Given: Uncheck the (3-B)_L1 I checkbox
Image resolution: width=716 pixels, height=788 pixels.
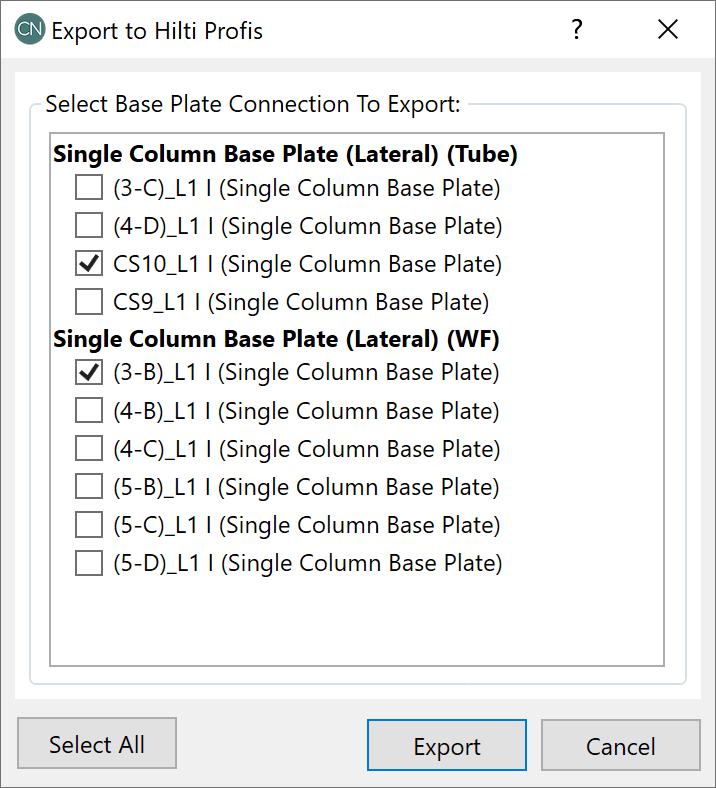Looking at the screenshot, I should click(x=89, y=372).
